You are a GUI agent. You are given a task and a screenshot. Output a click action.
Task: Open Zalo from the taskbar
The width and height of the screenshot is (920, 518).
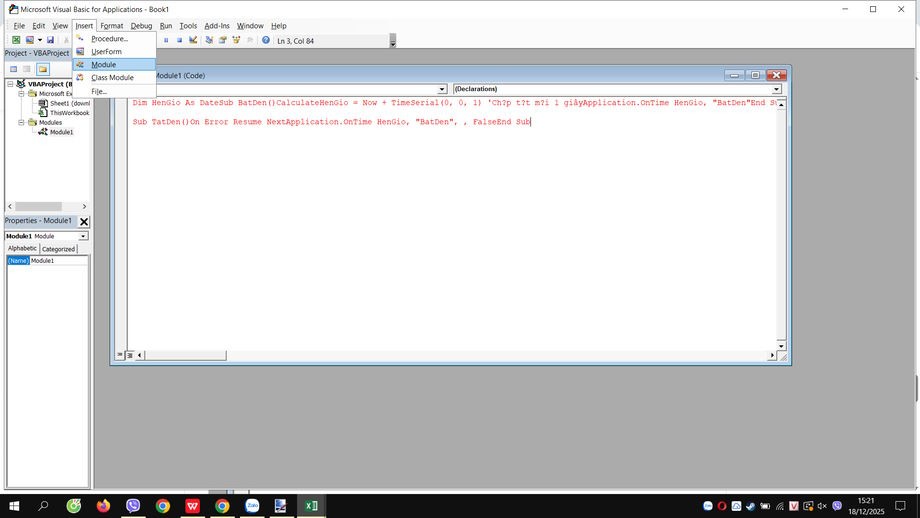coord(252,506)
